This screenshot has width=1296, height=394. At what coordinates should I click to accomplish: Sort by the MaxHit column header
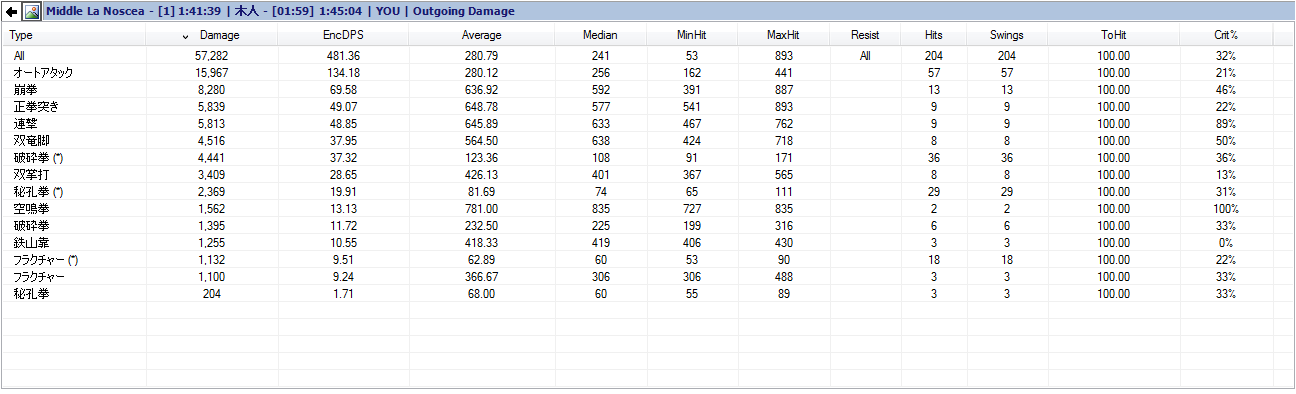[x=783, y=35]
